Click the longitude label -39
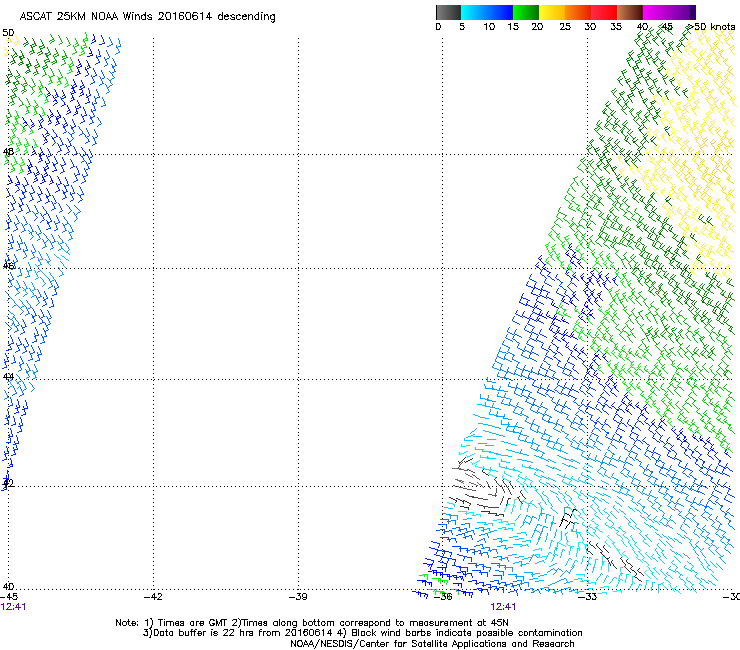The width and height of the screenshot is (740, 650). tap(298, 597)
